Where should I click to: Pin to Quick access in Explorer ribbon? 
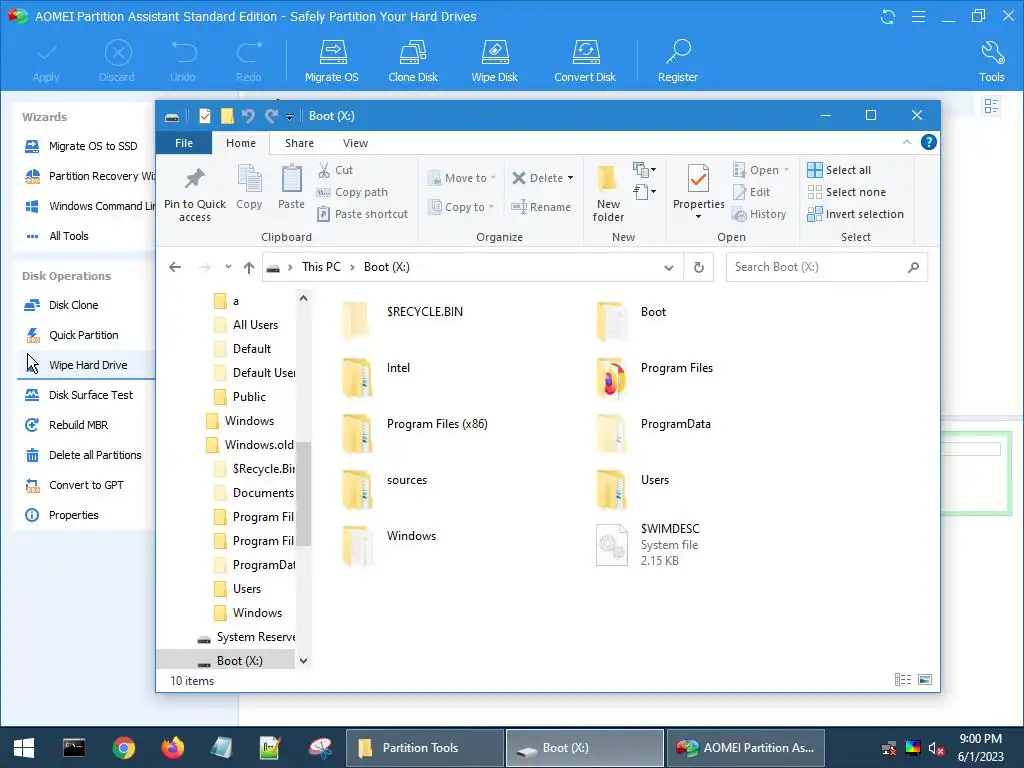coord(195,193)
